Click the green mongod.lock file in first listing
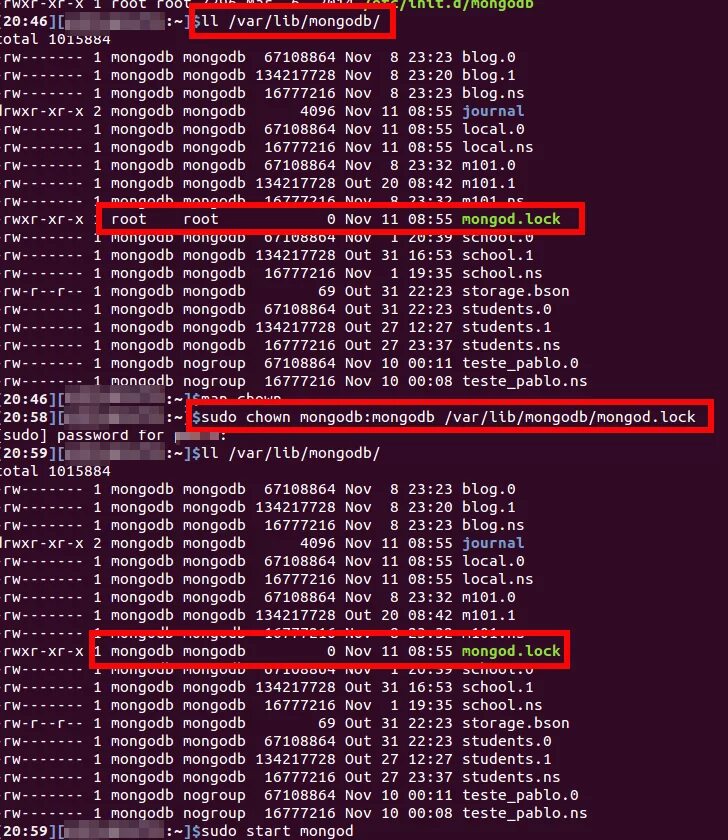The width and height of the screenshot is (728, 840). click(x=511, y=219)
